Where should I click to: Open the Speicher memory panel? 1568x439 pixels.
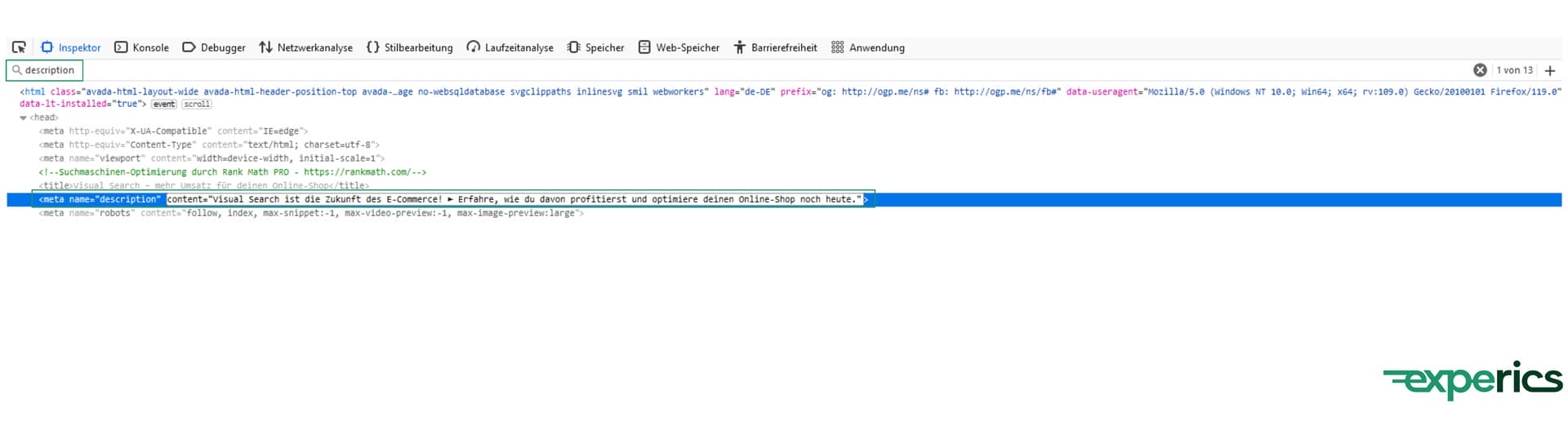pos(596,47)
